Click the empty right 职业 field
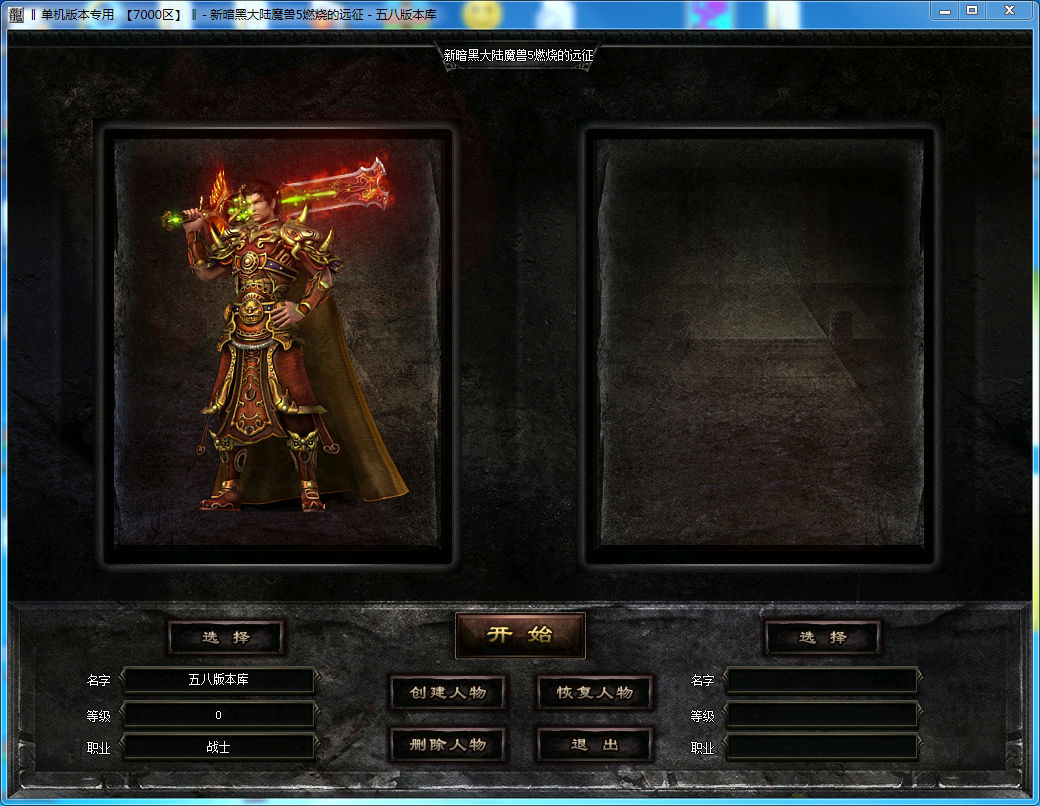This screenshot has height=806, width=1040. [x=822, y=748]
